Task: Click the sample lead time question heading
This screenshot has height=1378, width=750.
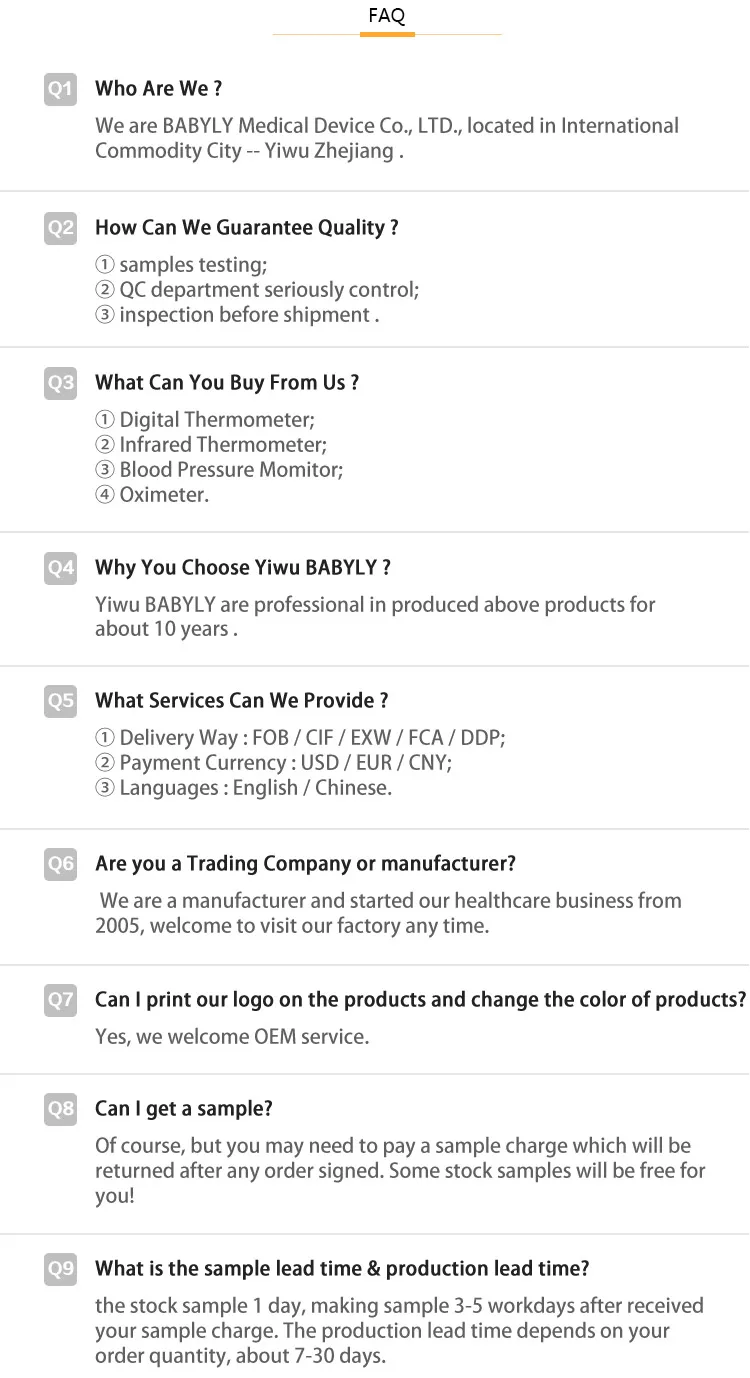Action: pyautogui.click(x=342, y=1269)
